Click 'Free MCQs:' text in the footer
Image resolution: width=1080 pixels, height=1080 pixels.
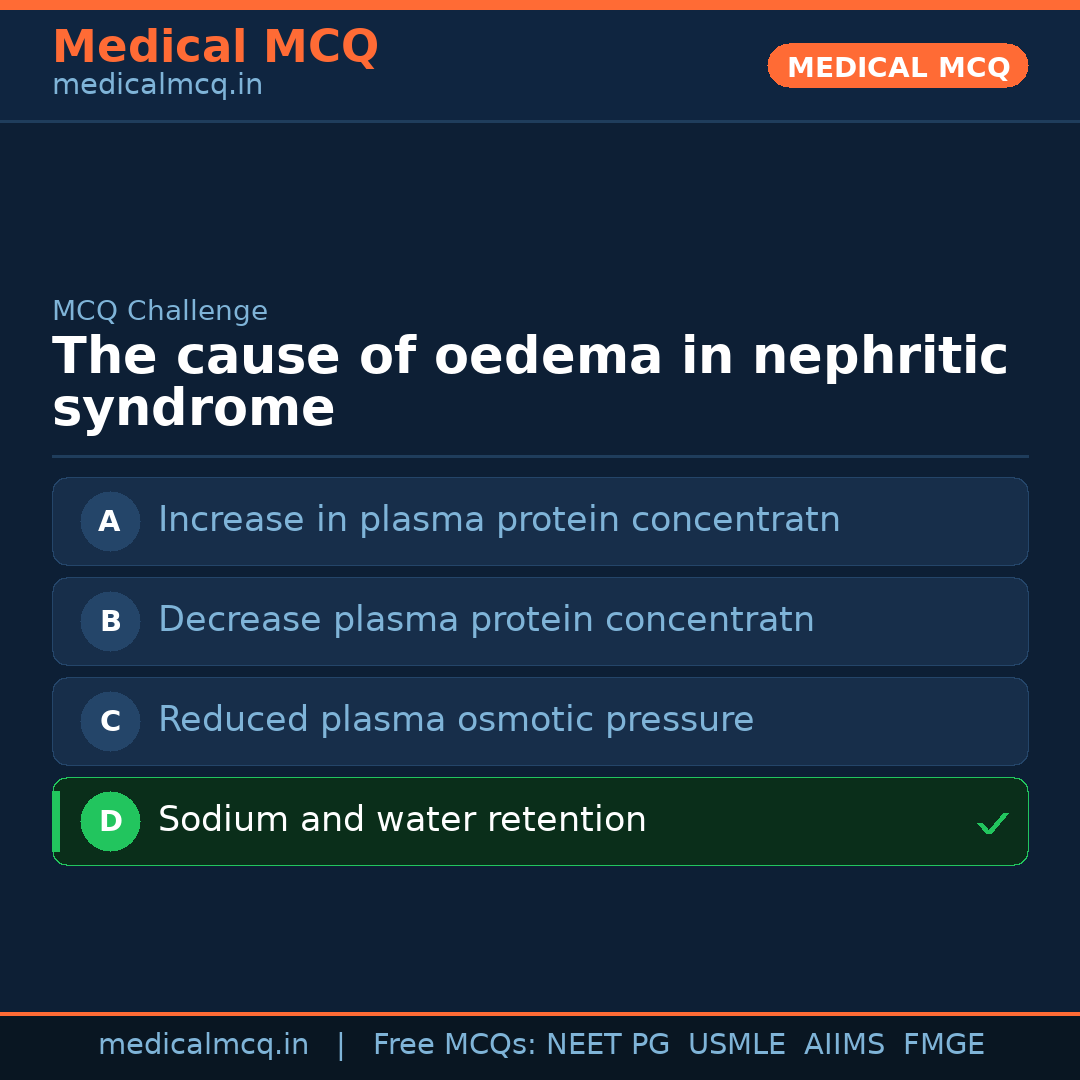point(454,1045)
